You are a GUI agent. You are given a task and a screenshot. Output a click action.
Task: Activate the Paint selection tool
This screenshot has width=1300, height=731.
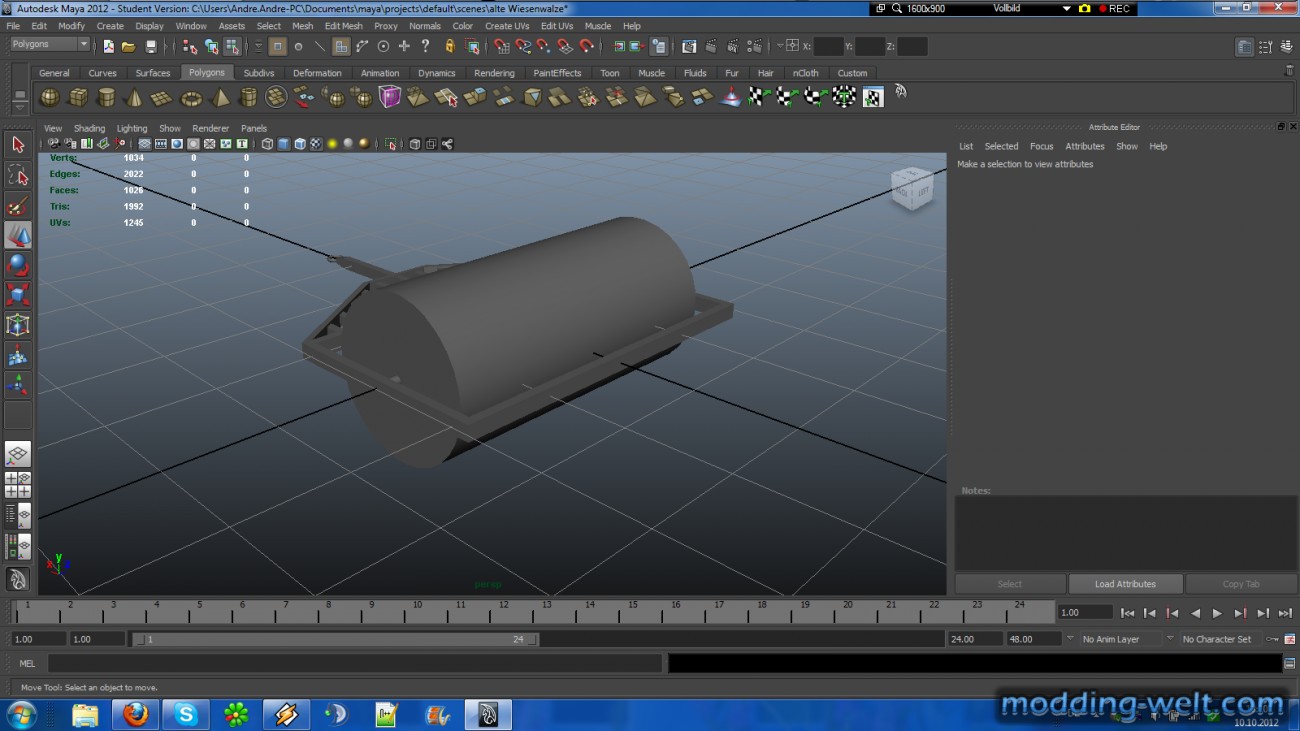18,205
